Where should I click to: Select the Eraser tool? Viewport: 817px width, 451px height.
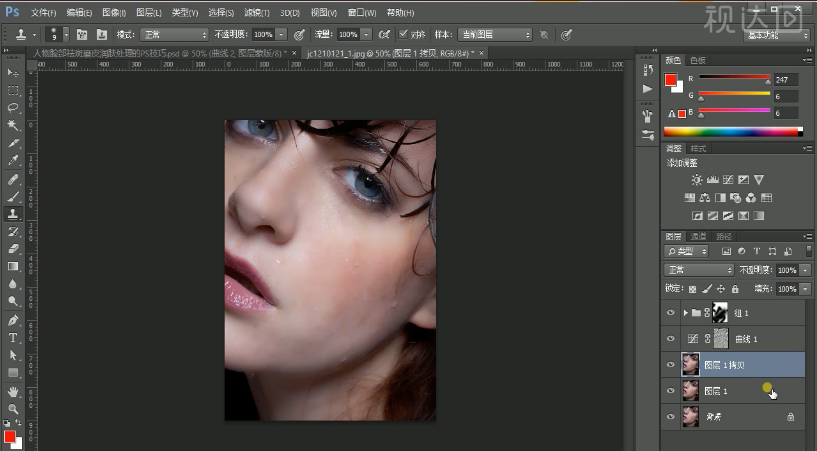[13, 249]
